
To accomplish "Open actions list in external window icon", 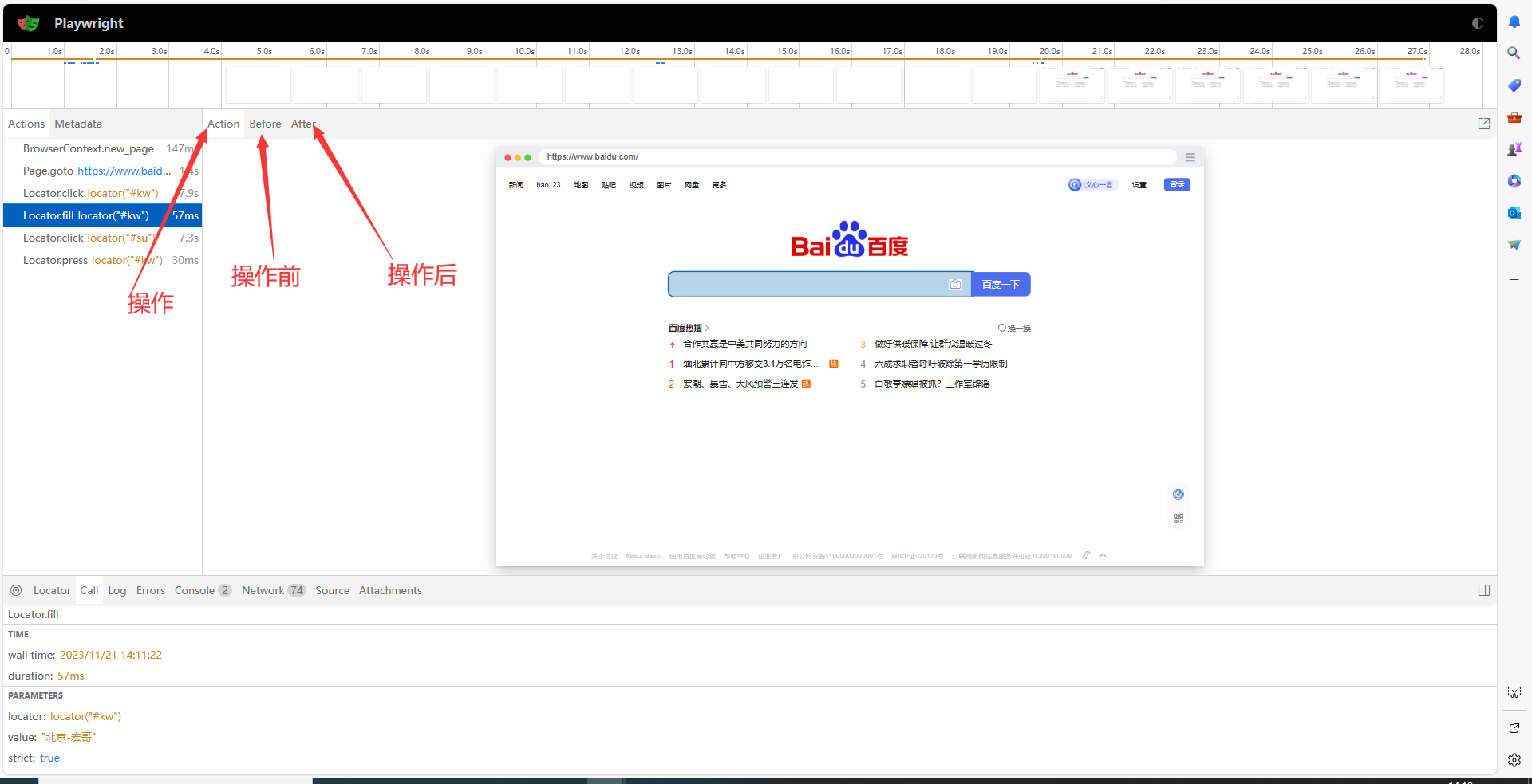I will pyautogui.click(x=1484, y=124).
